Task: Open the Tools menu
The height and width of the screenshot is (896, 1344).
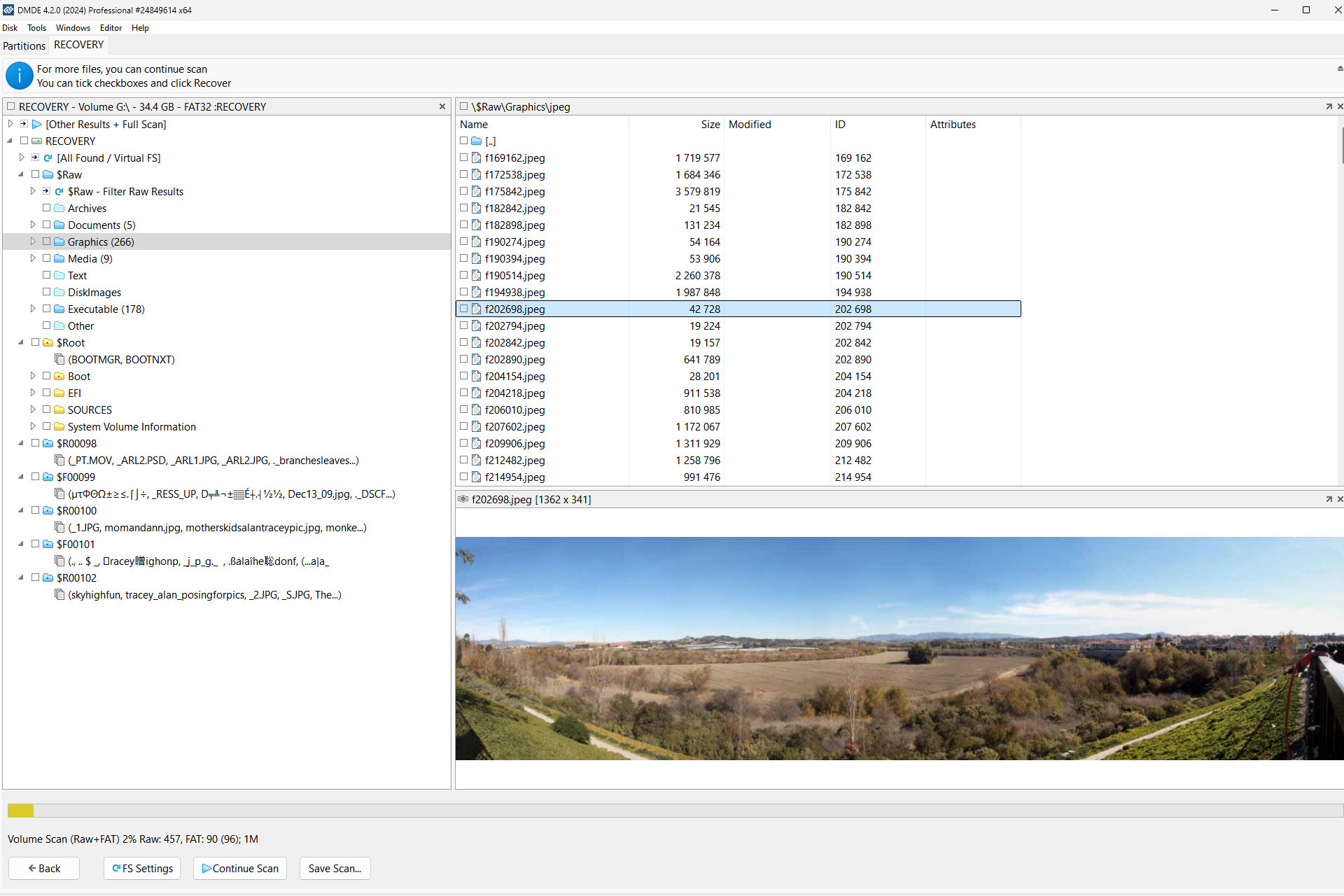Action: (x=37, y=27)
